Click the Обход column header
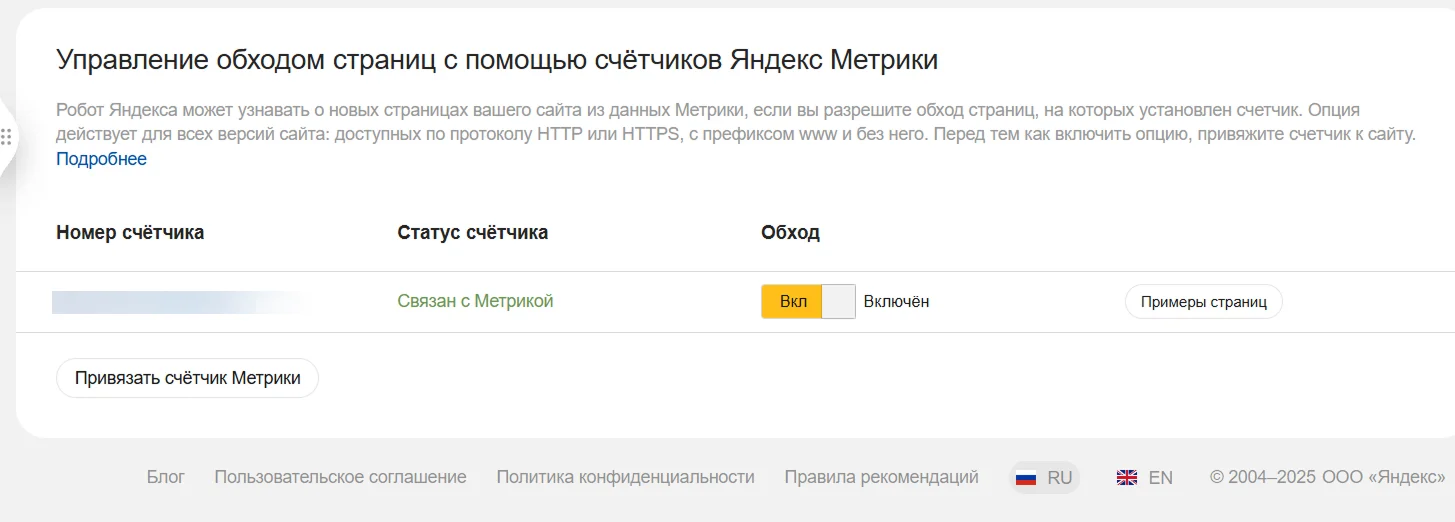 pyautogui.click(x=790, y=233)
